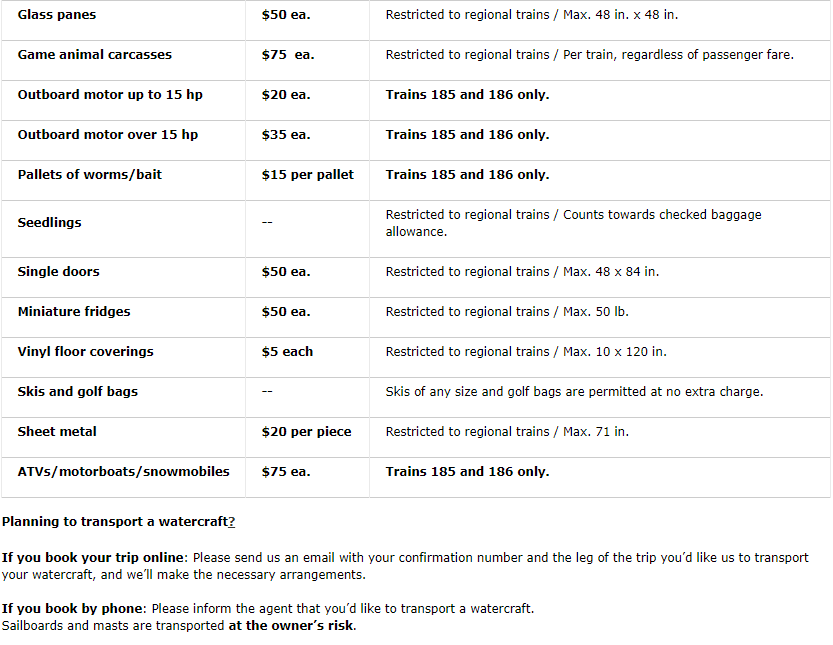Click the "ATVs/motorboats/snowmobiles" item label
Screen dimensions: 833x645
click(124, 472)
